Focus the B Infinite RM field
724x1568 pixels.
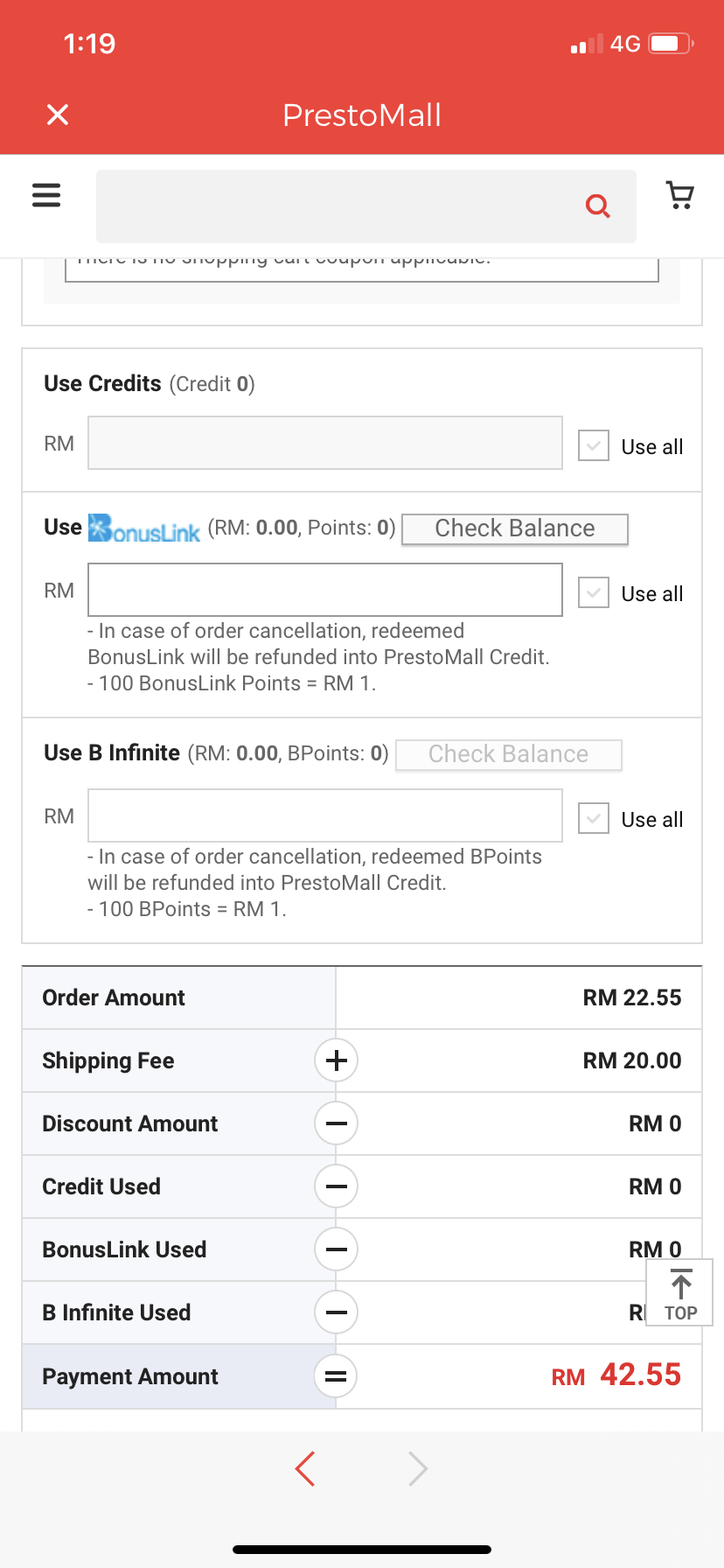coord(324,815)
